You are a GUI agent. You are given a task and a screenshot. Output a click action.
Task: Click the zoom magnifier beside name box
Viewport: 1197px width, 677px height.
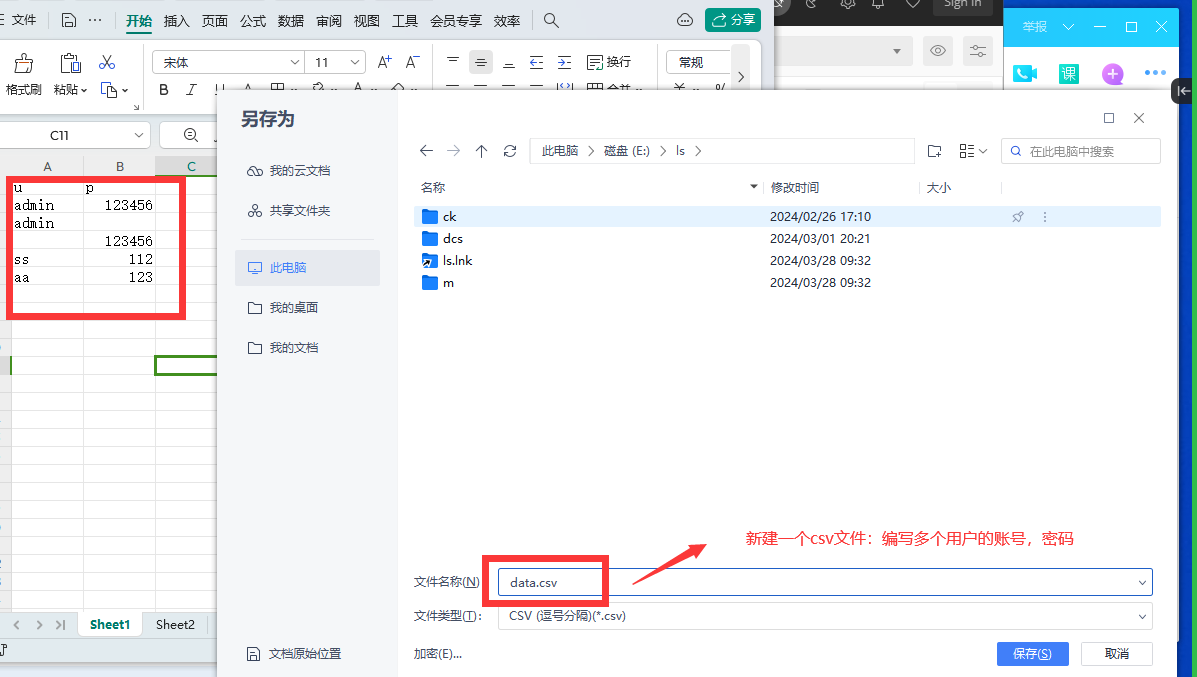point(191,135)
